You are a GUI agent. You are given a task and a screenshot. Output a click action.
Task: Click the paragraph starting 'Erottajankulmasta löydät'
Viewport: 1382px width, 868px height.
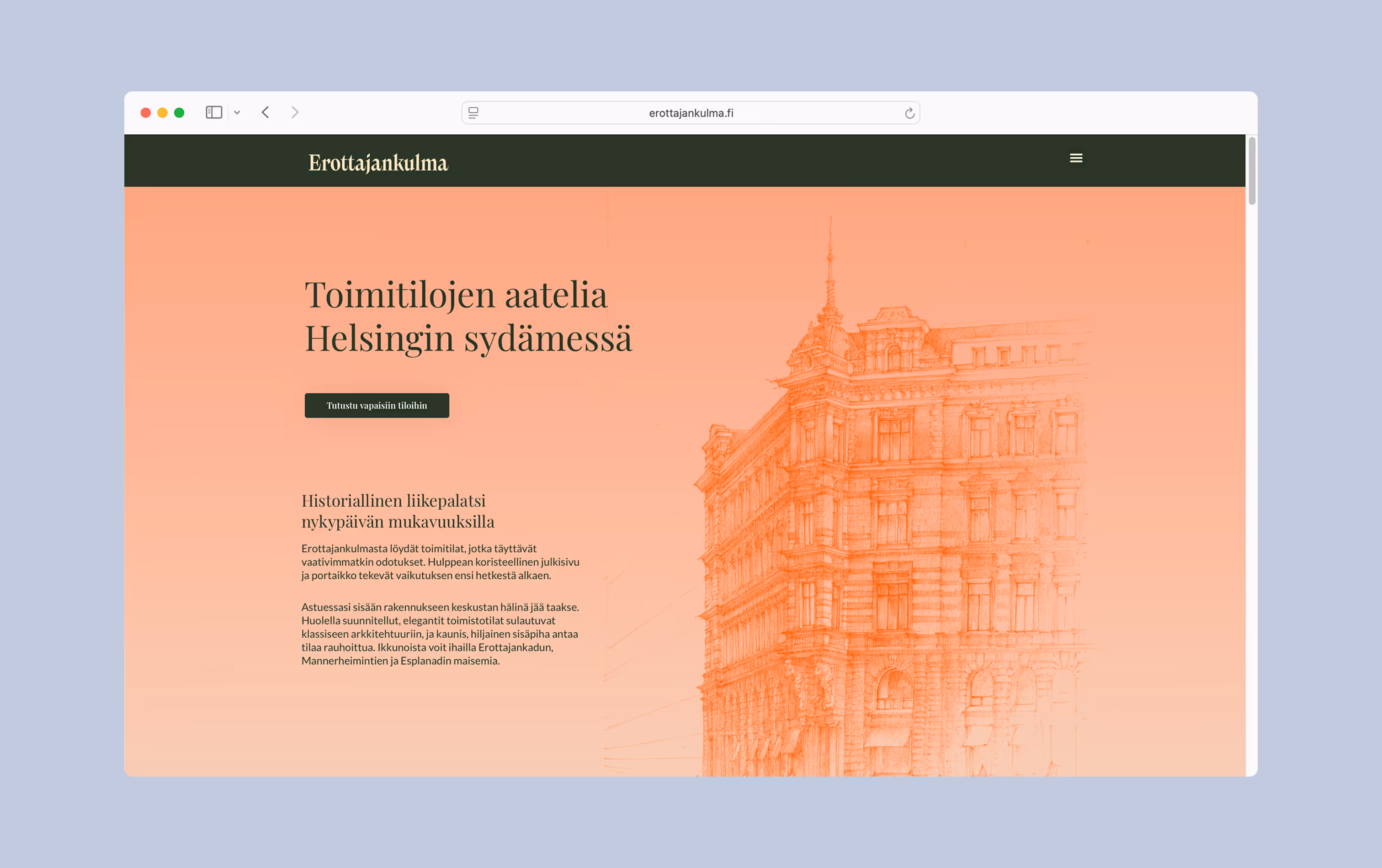click(440, 561)
